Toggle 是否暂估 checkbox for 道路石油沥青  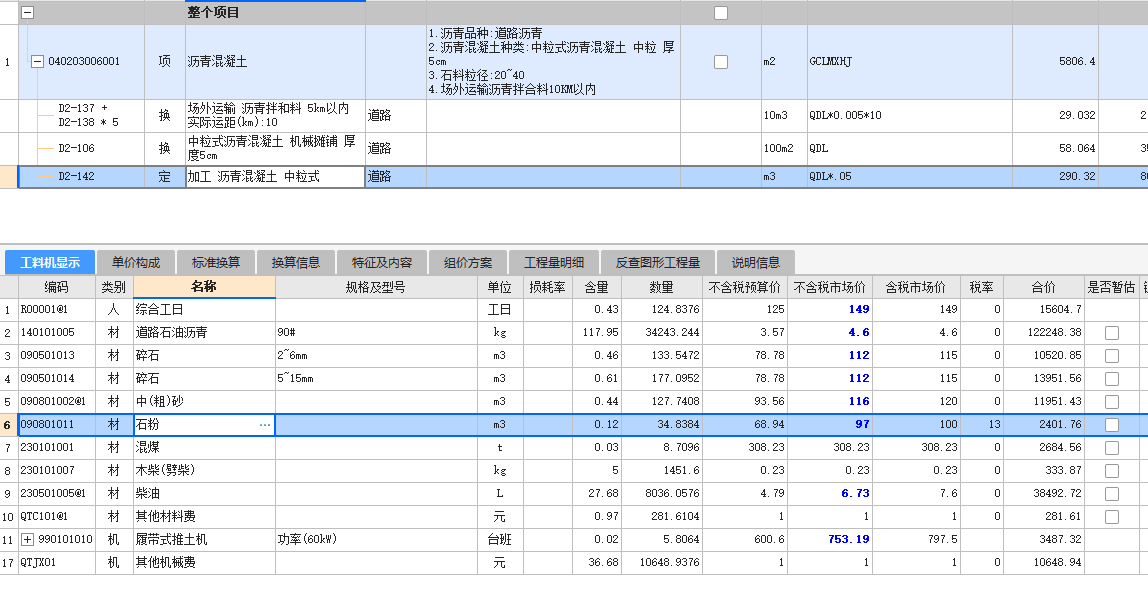1111,332
